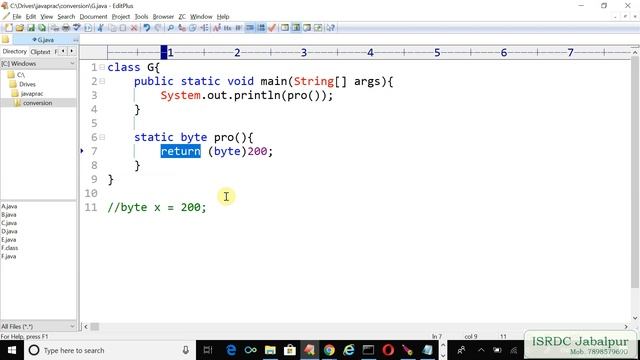
Task: Switch to the Directory panel tab
Action: pyautogui.click(x=14, y=51)
